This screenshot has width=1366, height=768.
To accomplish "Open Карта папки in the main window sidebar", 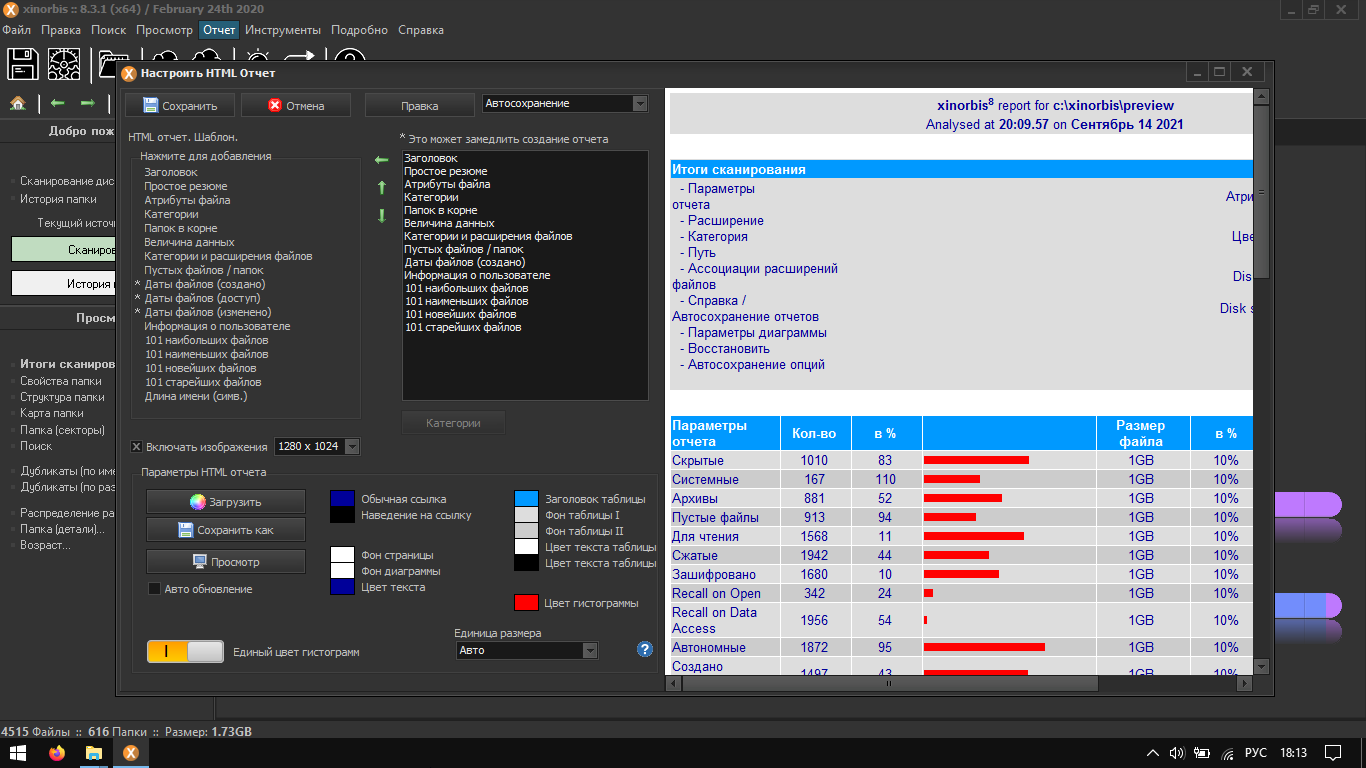I will point(52,413).
